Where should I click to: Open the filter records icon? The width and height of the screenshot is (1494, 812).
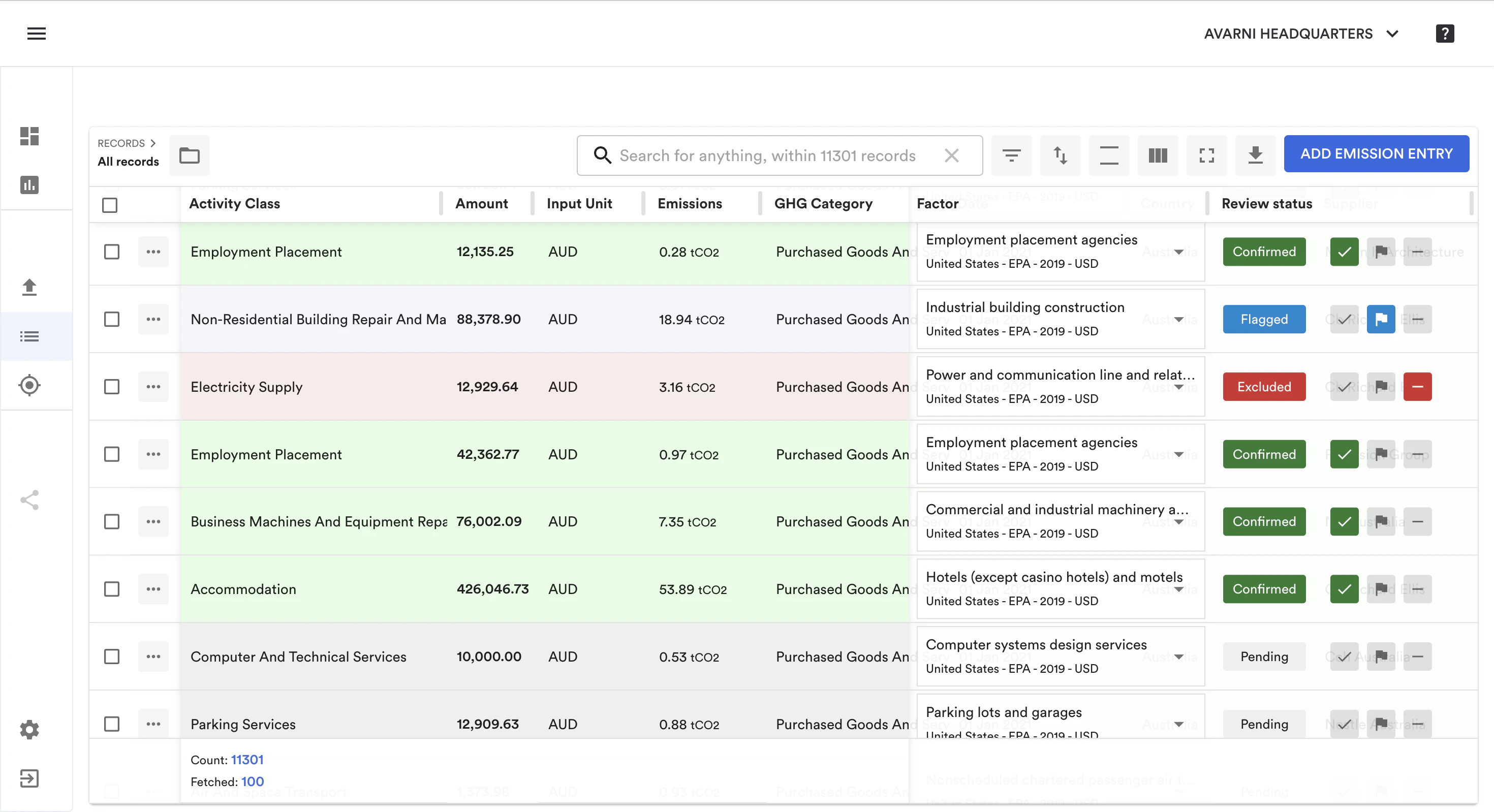pyautogui.click(x=1011, y=155)
